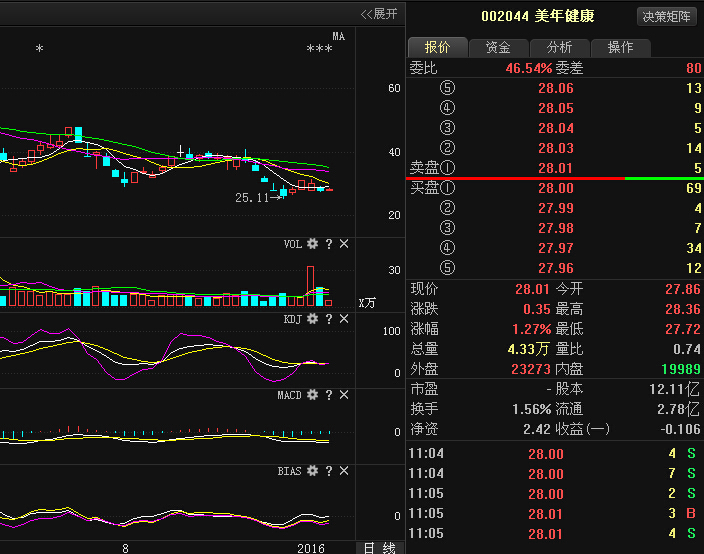Image resolution: width=704 pixels, height=554 pixels.
Task: Select buy level 2 price 27.99
Action: 556,208
